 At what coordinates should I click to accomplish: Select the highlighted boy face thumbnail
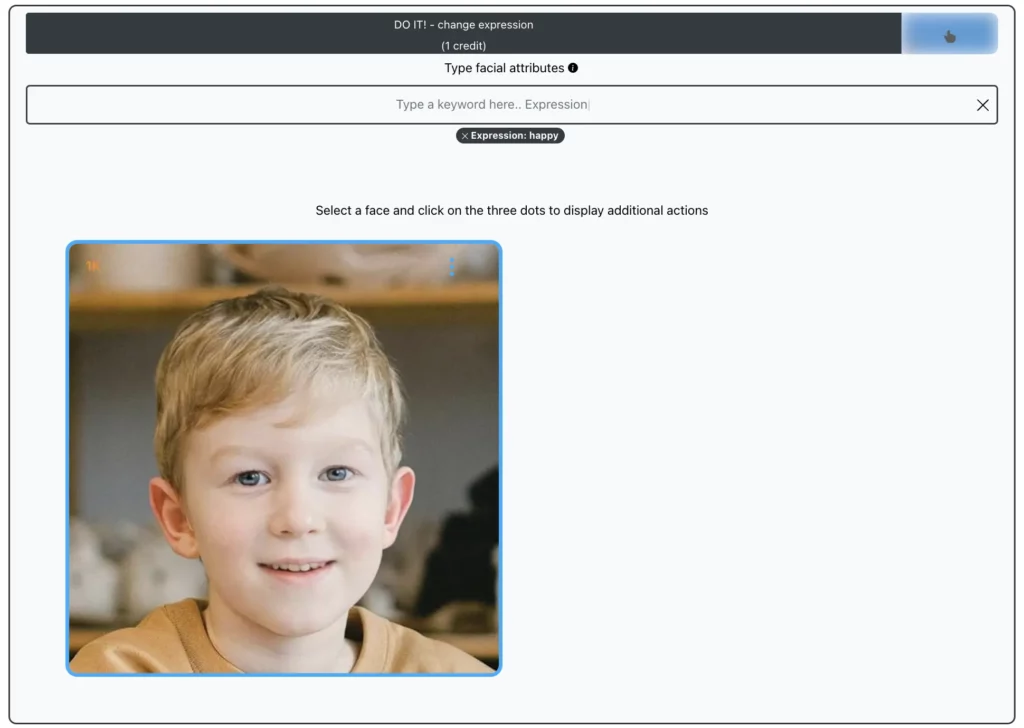click(283, 458)
